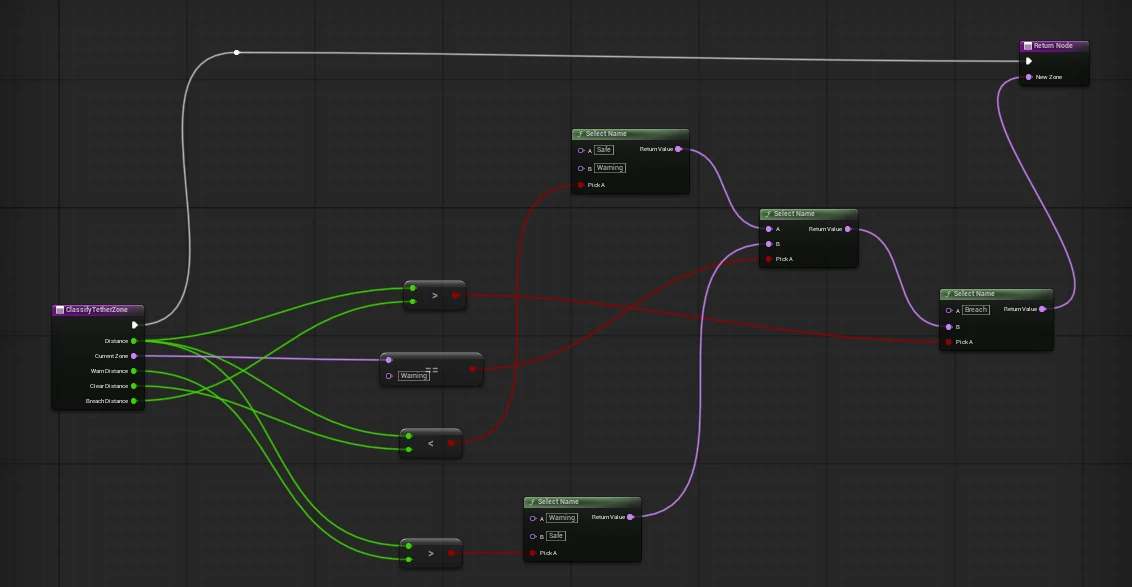
Task: Click Pick A pin on the Warning/Safe Select node
Action: (x=533, y=553)
